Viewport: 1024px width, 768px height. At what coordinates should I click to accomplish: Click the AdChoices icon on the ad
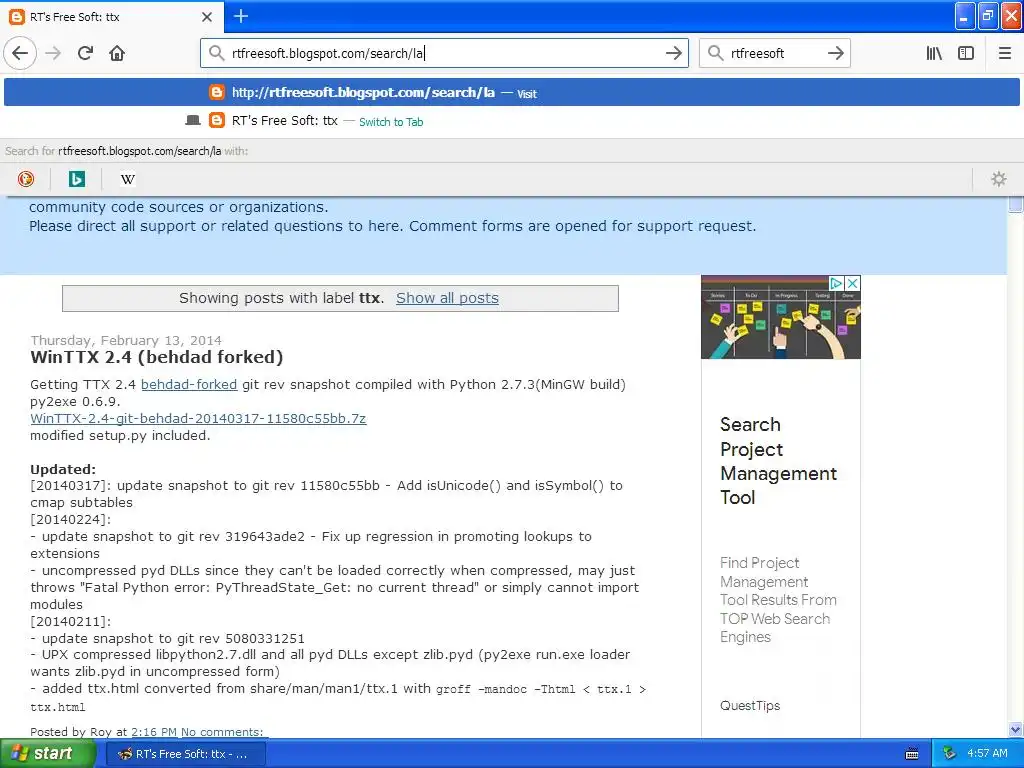[835, 283]
